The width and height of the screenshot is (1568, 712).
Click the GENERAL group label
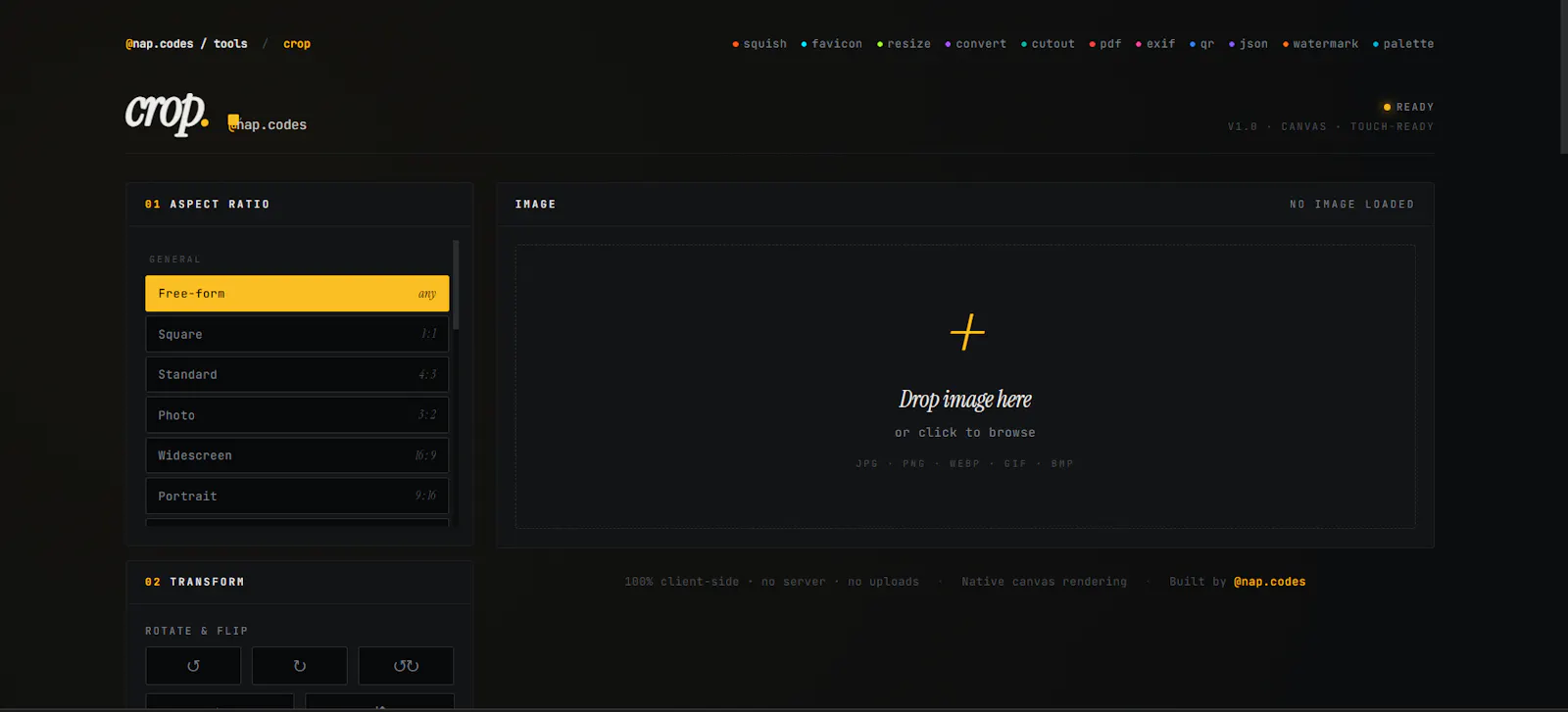tap(174, 260)
